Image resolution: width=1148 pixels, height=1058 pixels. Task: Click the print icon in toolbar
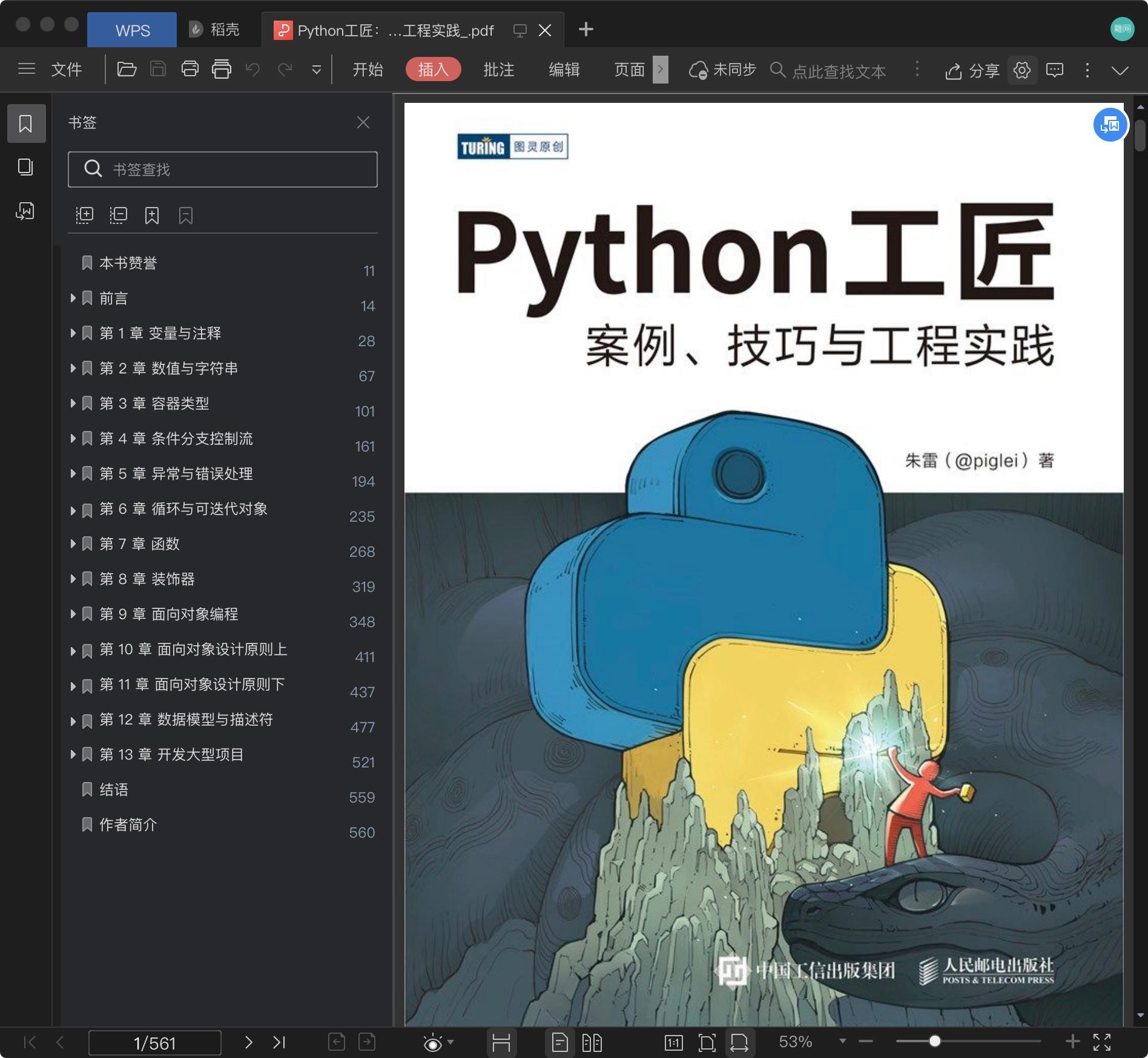point(190,69)
